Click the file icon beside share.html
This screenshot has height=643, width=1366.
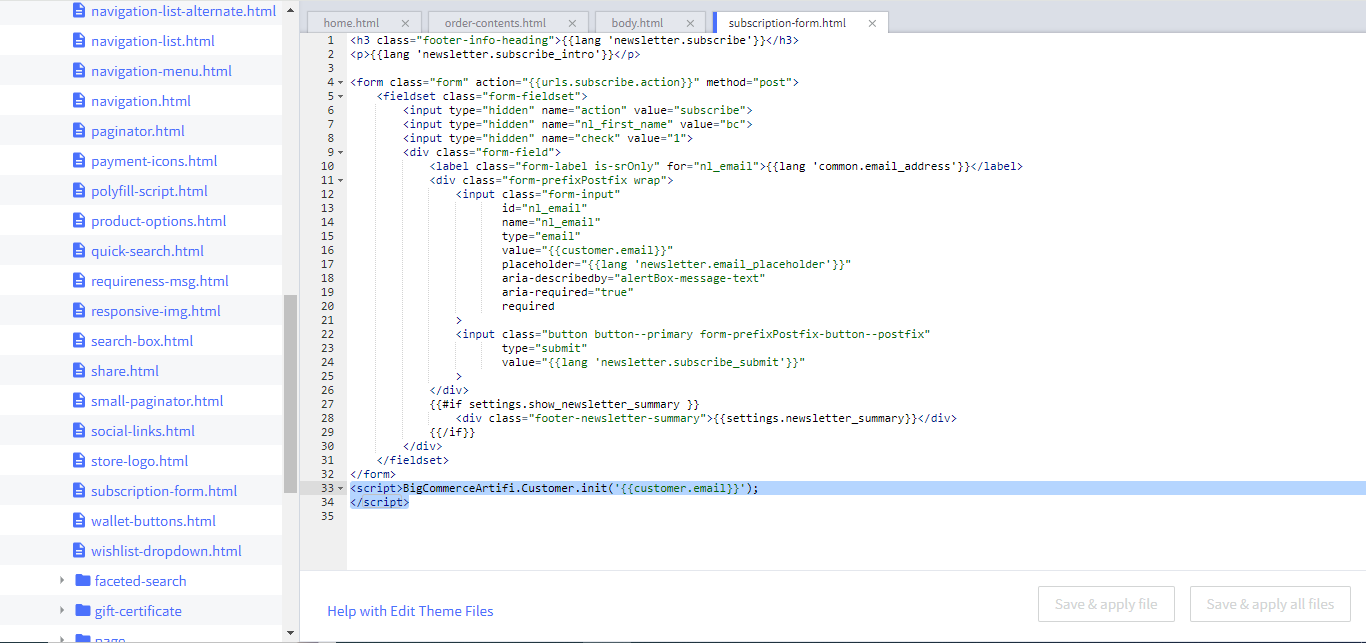click(x=81, y=371)
